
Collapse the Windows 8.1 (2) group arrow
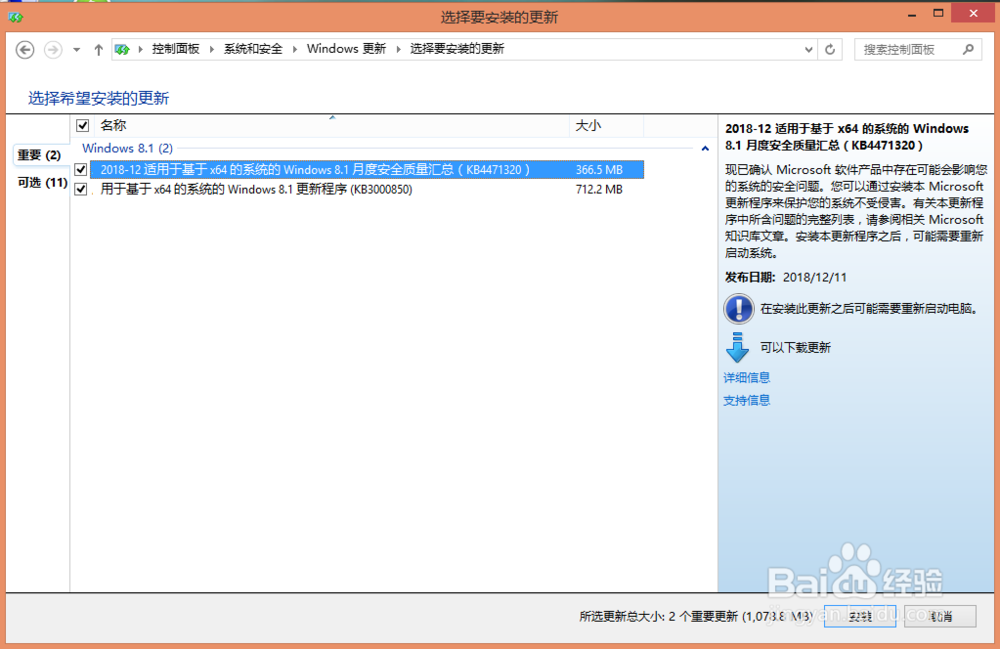pyautogui.click(x=705, y=149)
